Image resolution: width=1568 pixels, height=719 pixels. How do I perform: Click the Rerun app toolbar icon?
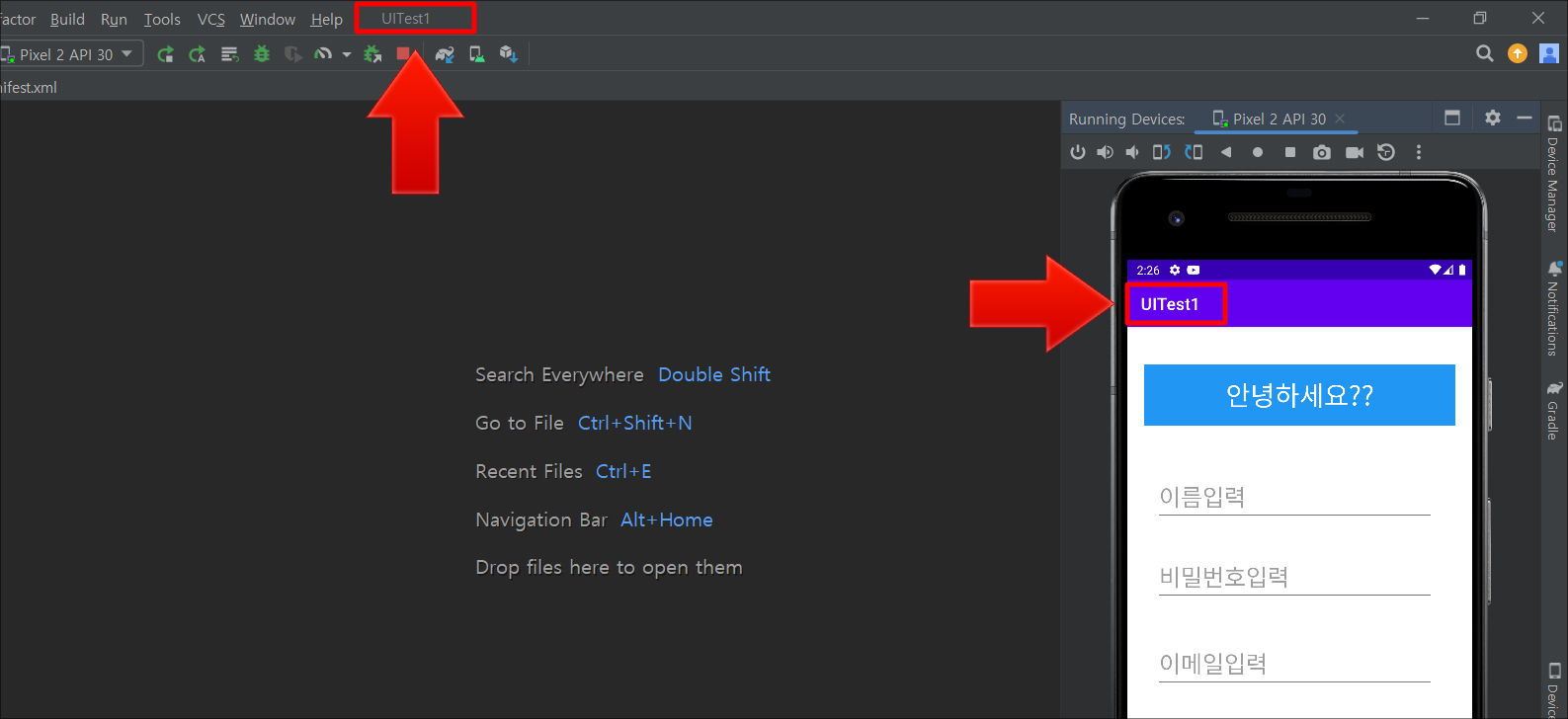pyautogui.click(x=166, y=54)
